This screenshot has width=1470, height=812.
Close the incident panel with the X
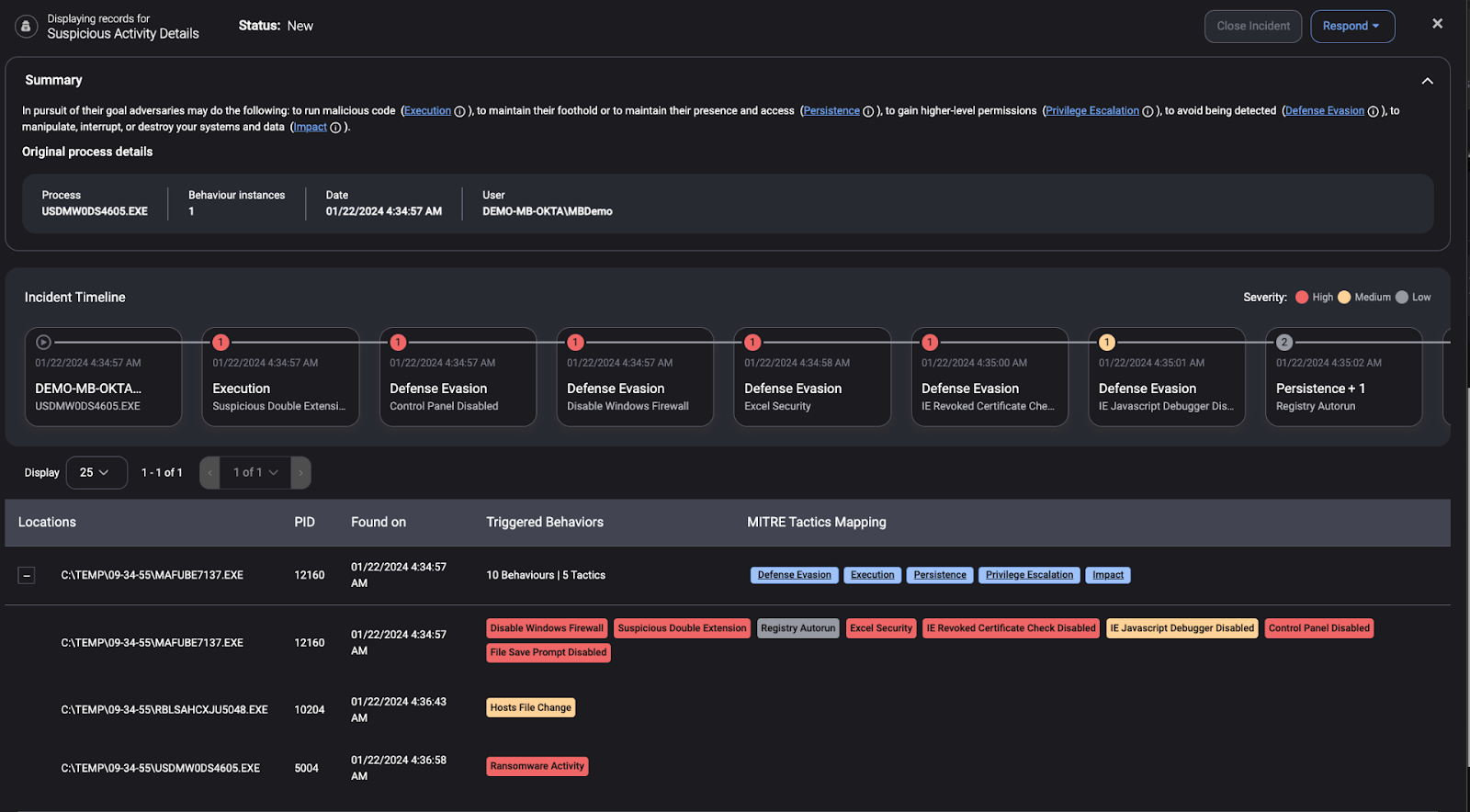tap(1437, 24)
